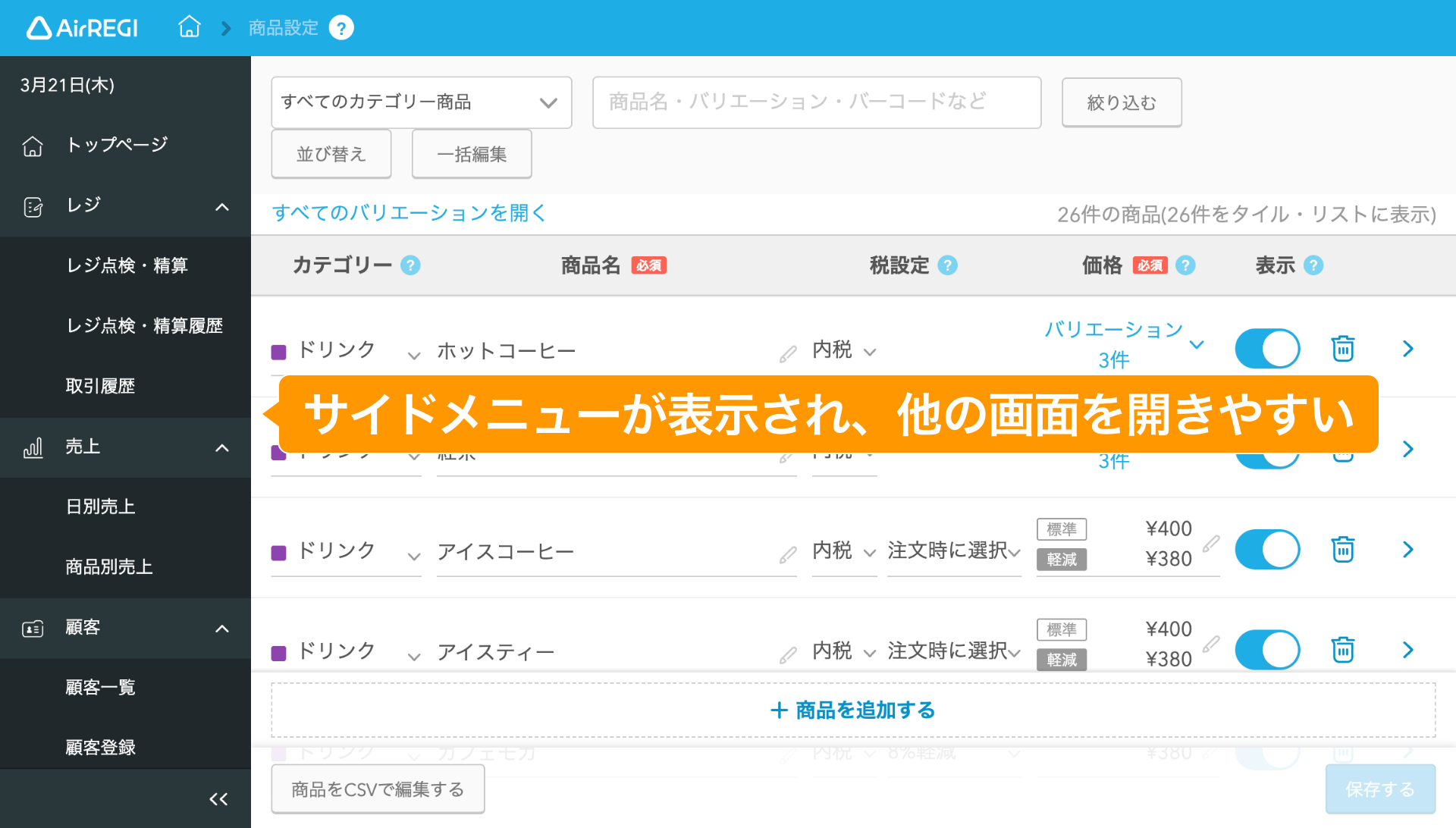1456x828 pixels.
Task: Delete アイスティー with trash icon
Action: coord(1343,650)
